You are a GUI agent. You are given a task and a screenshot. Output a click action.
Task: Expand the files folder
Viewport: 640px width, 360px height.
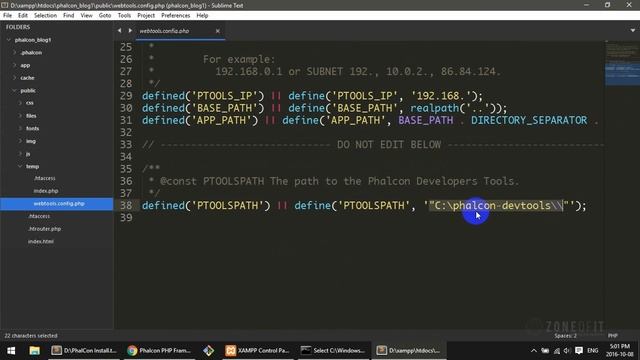tap(20, 116)
